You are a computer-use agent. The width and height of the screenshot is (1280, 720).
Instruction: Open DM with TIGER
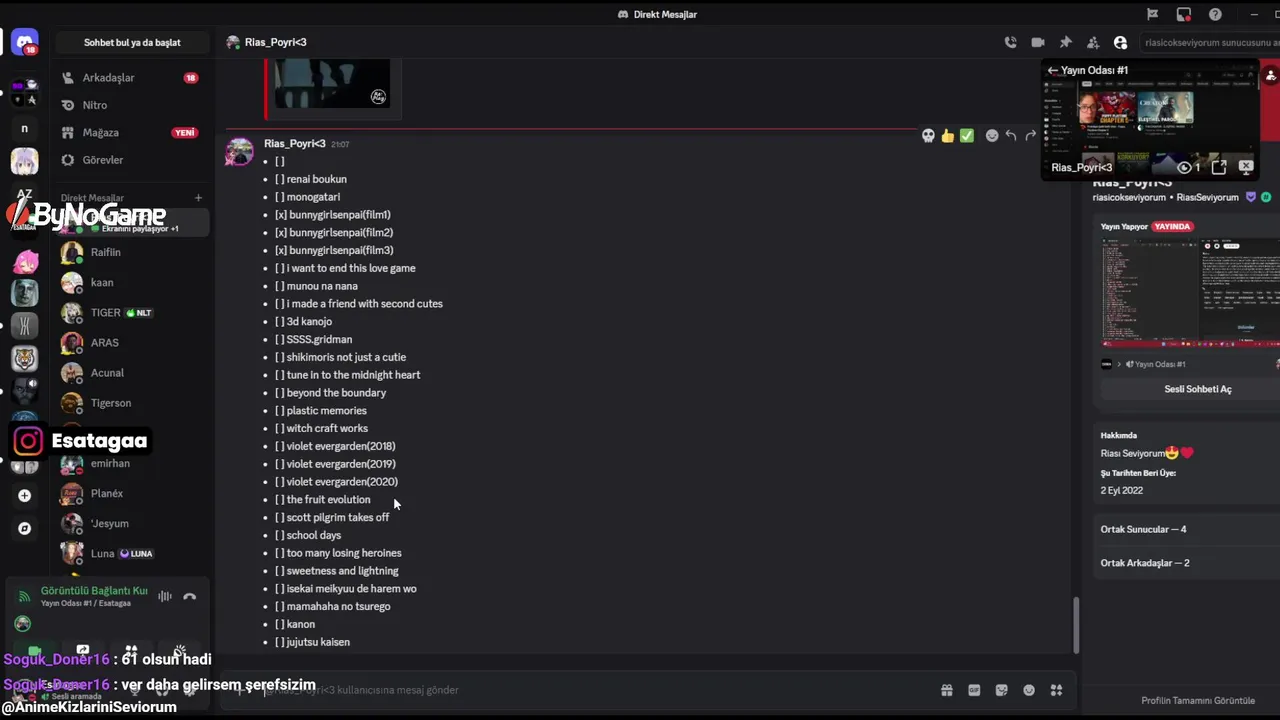click(132, 312)
